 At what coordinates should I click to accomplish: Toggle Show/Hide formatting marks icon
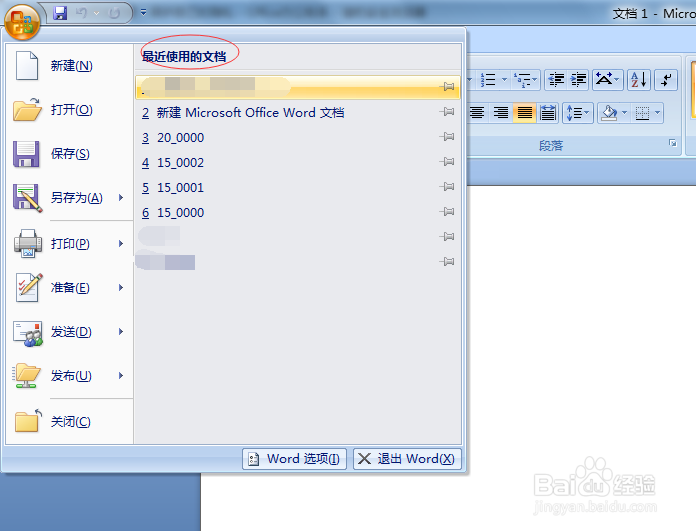666,80
